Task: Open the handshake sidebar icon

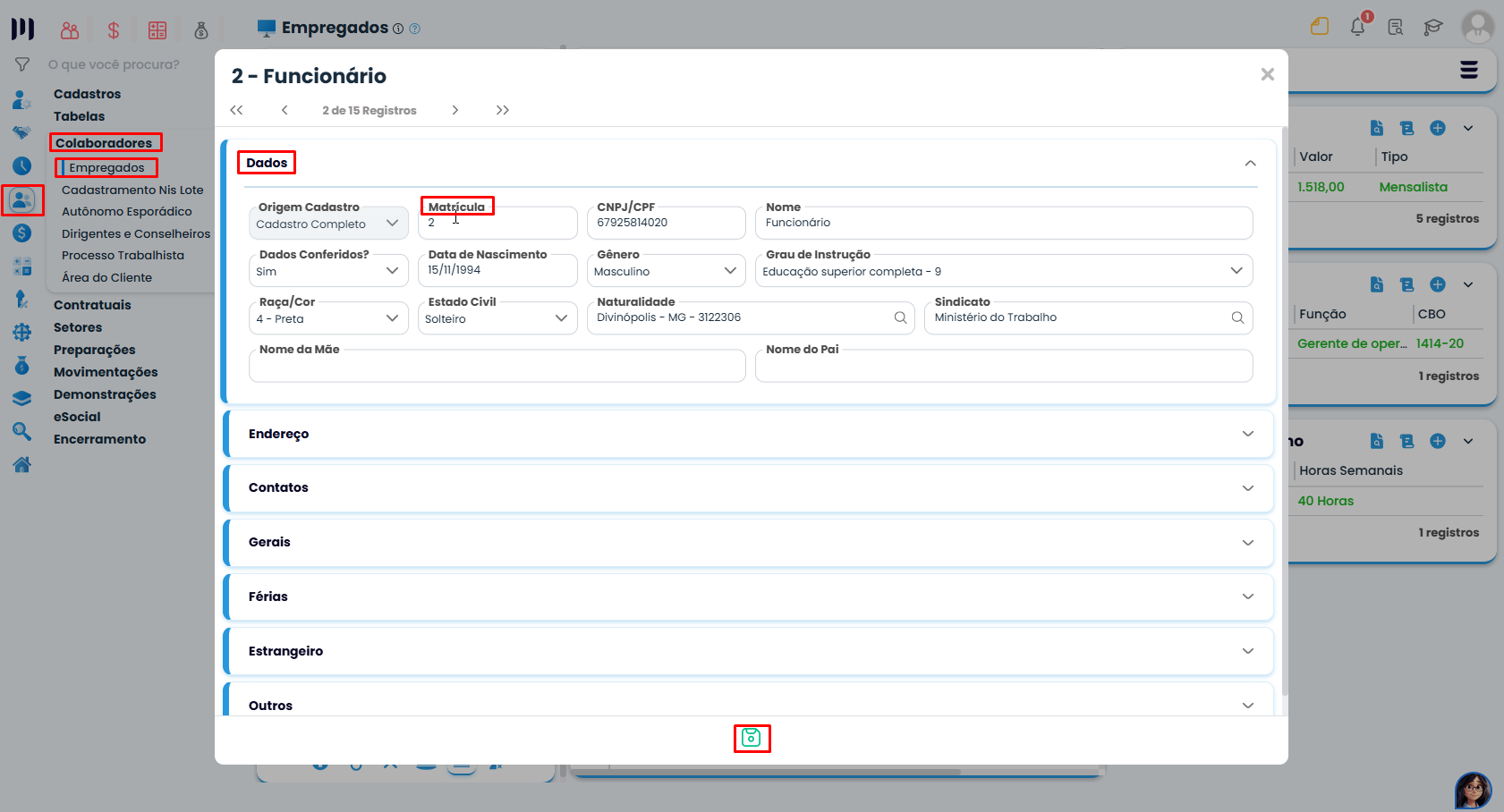Action: [21, 132]
